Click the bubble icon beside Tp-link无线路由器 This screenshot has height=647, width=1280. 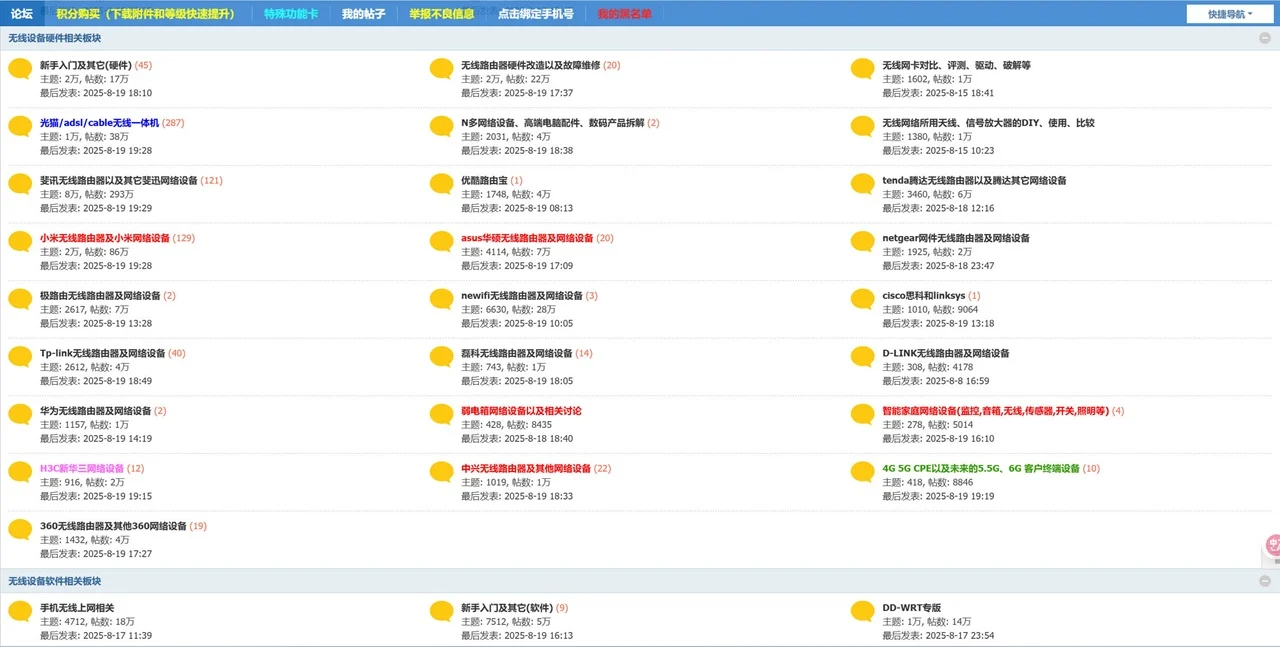pos(21,357)
